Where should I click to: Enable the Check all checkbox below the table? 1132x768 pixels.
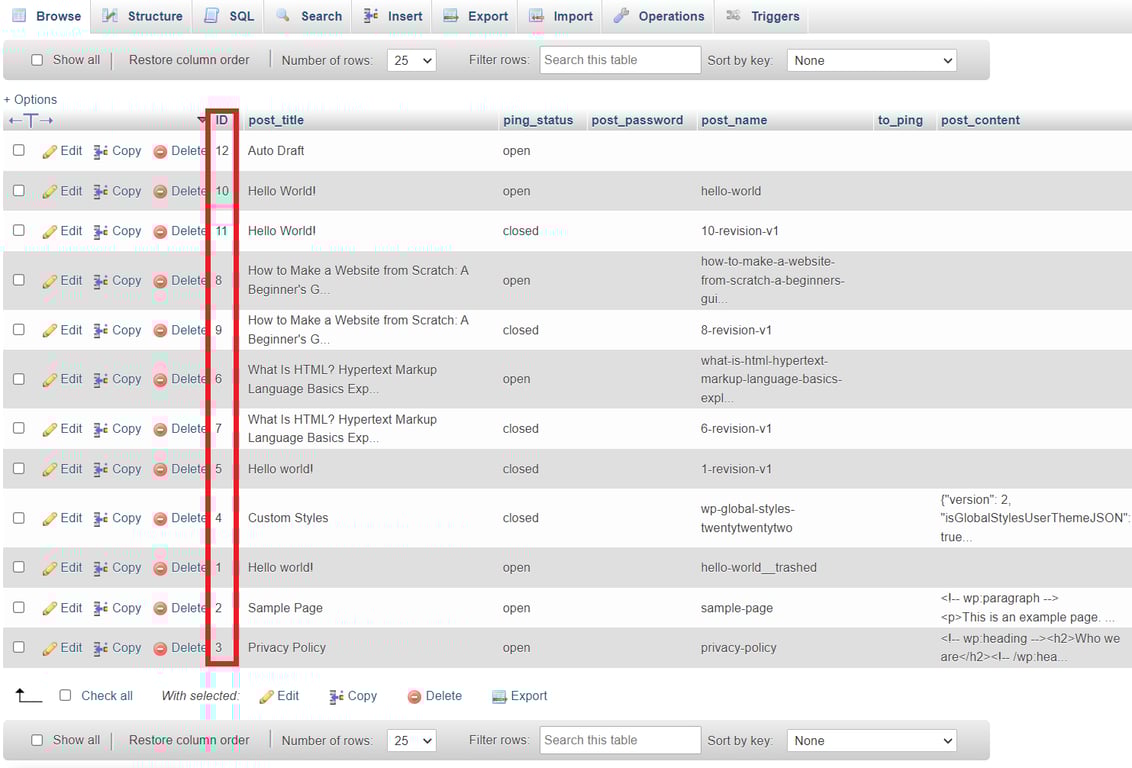tap(65, 695)
